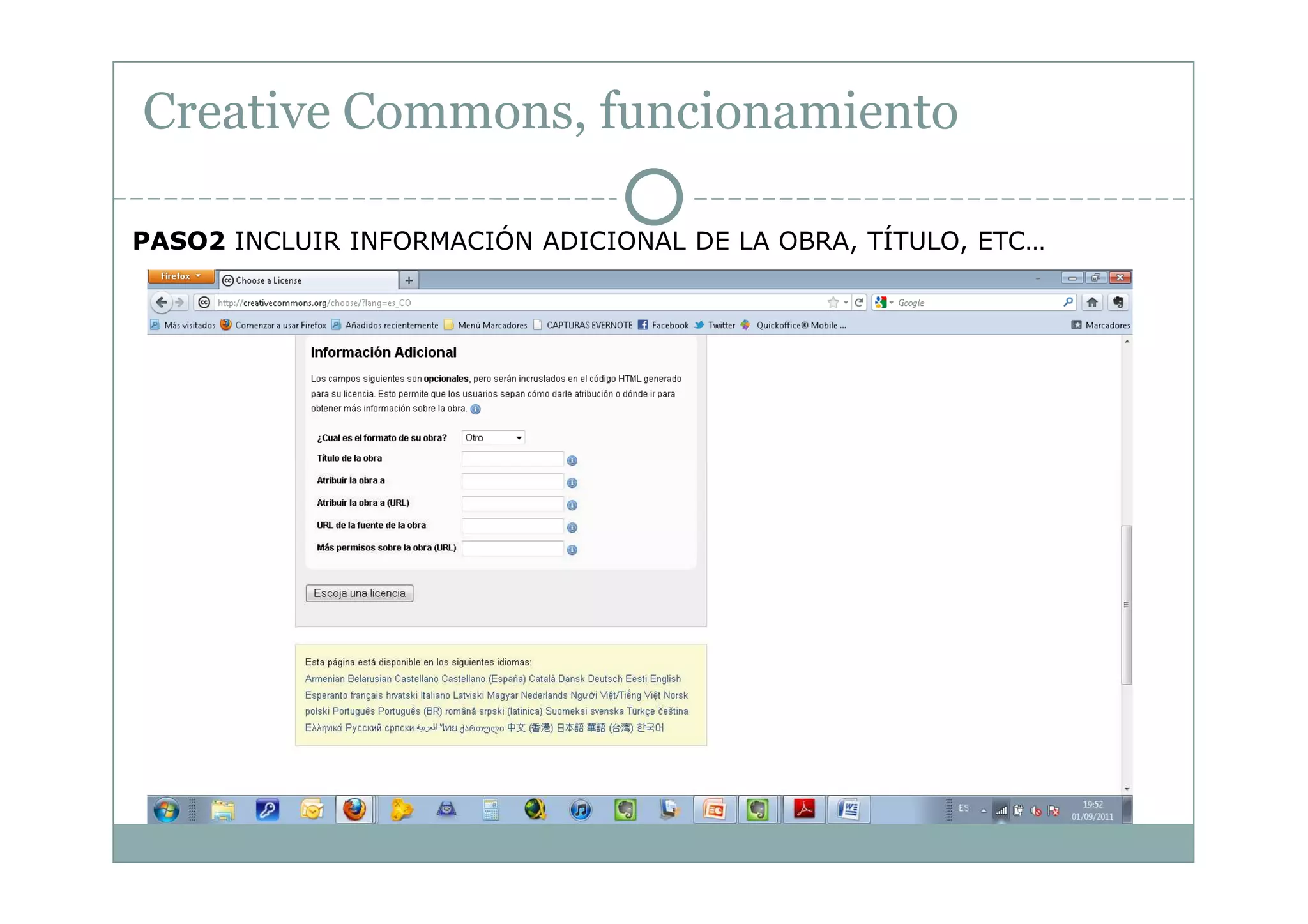1308x924 pixels.
Task: Open the Twitter bookmark in the toolbar
Action: click(719, 325)
